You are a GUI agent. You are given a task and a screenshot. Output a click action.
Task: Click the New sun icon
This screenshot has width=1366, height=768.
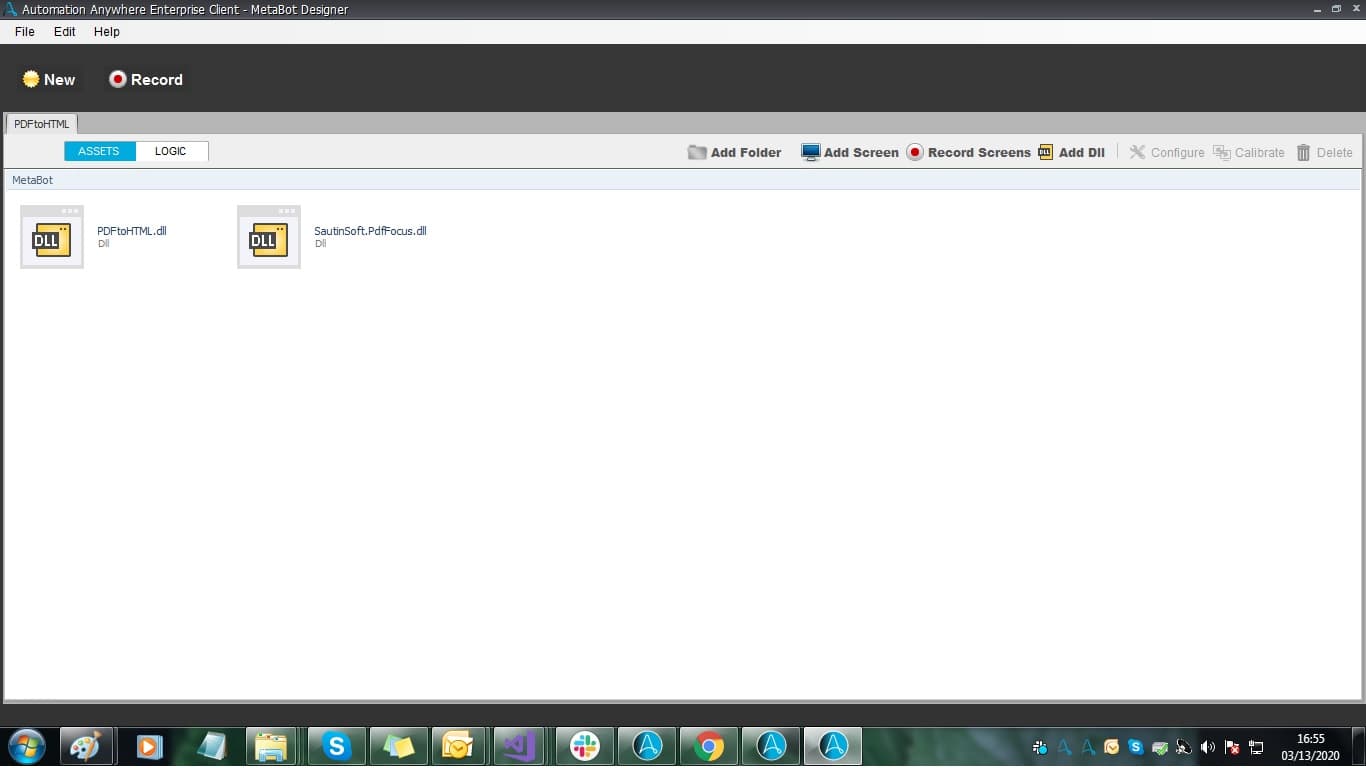point(31,79)
